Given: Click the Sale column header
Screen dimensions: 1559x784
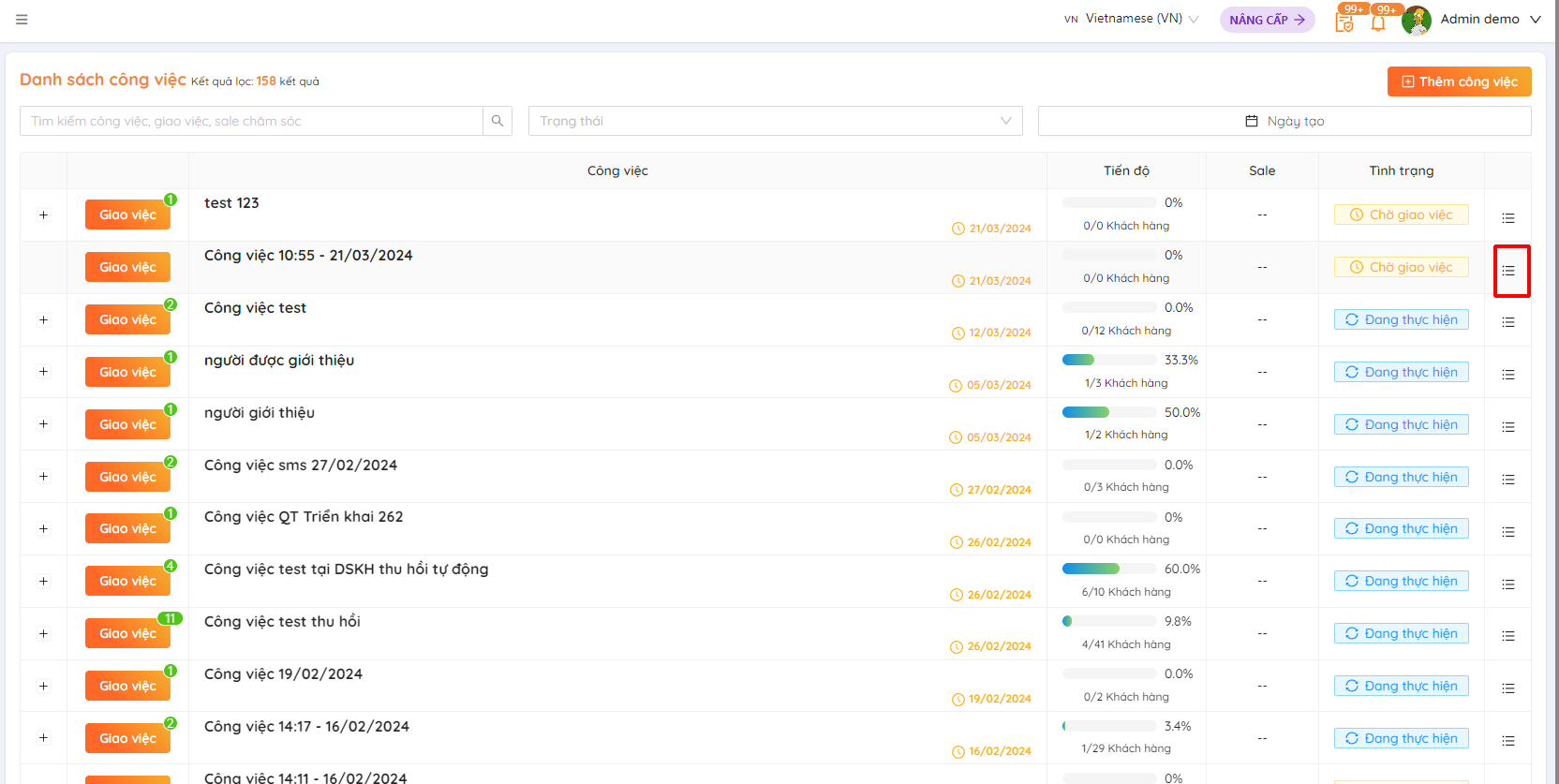Looking at the screenshot, I should (1262, 170).
